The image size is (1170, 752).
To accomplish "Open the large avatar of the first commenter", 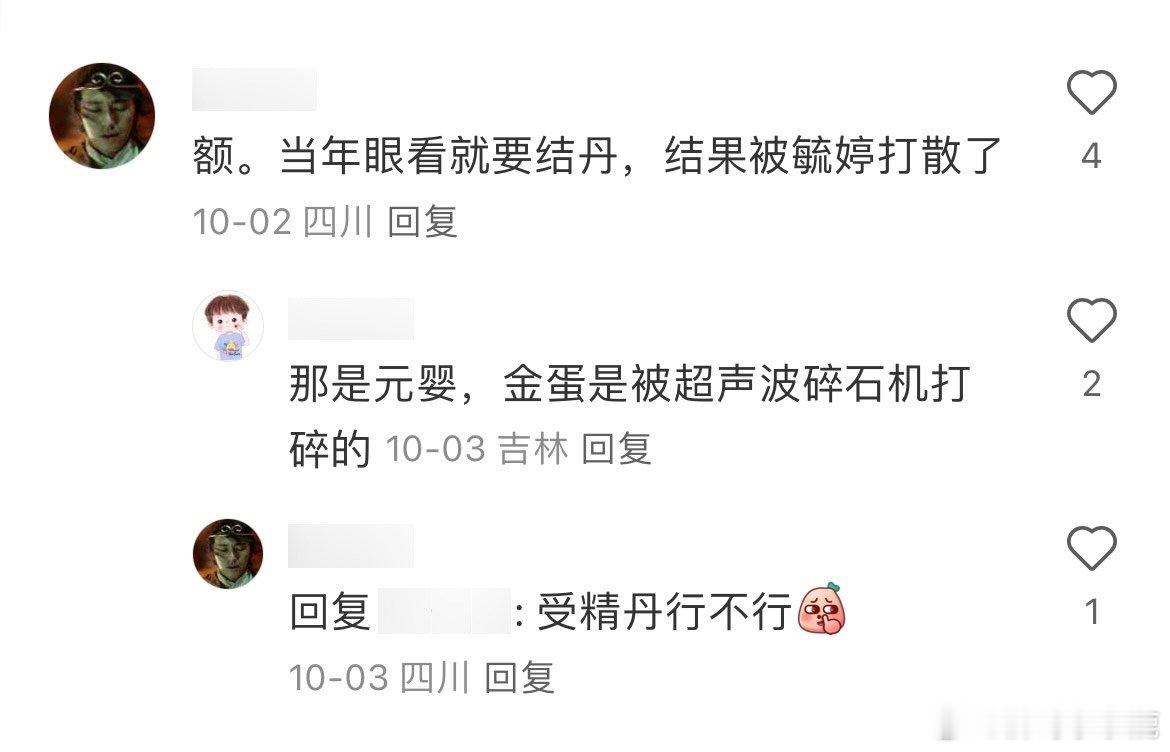I will click(x=102, y=116).
